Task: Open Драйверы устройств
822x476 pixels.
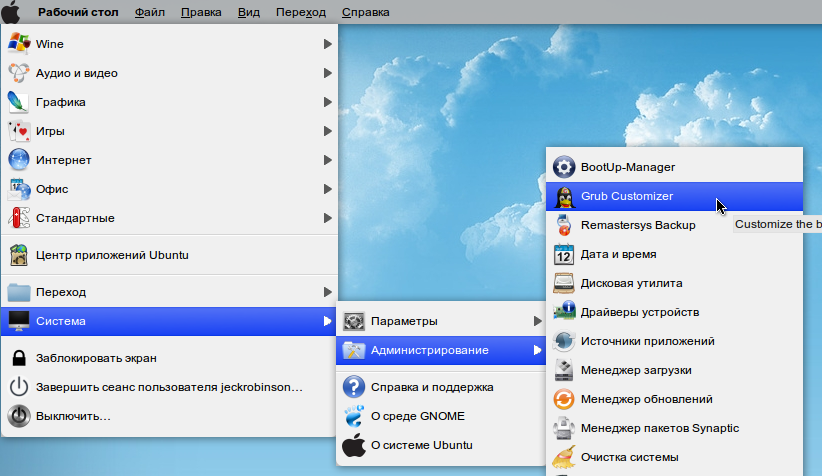Action: (x=674, y=312)
